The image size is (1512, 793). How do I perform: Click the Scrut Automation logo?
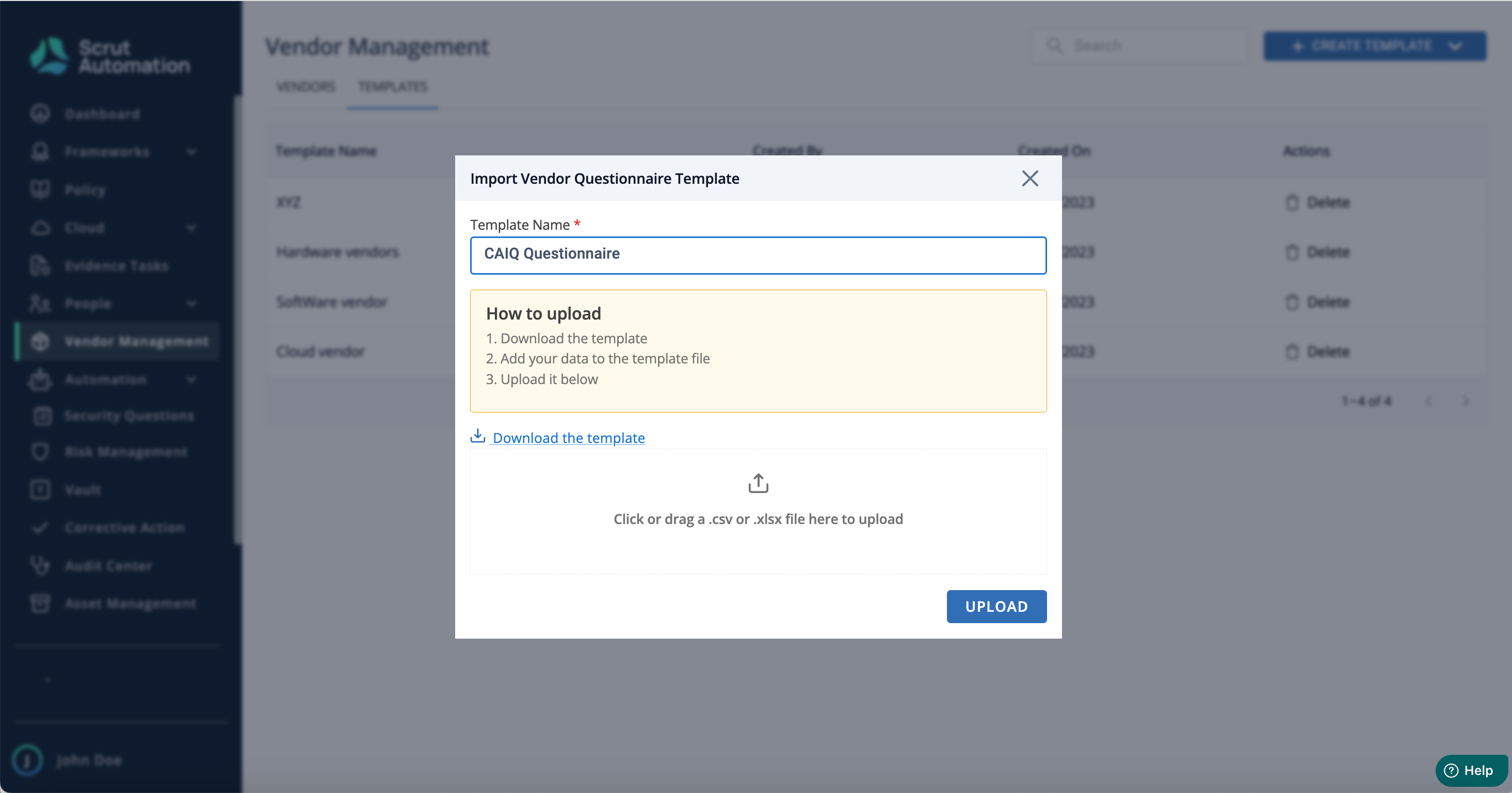coord(110,56)
